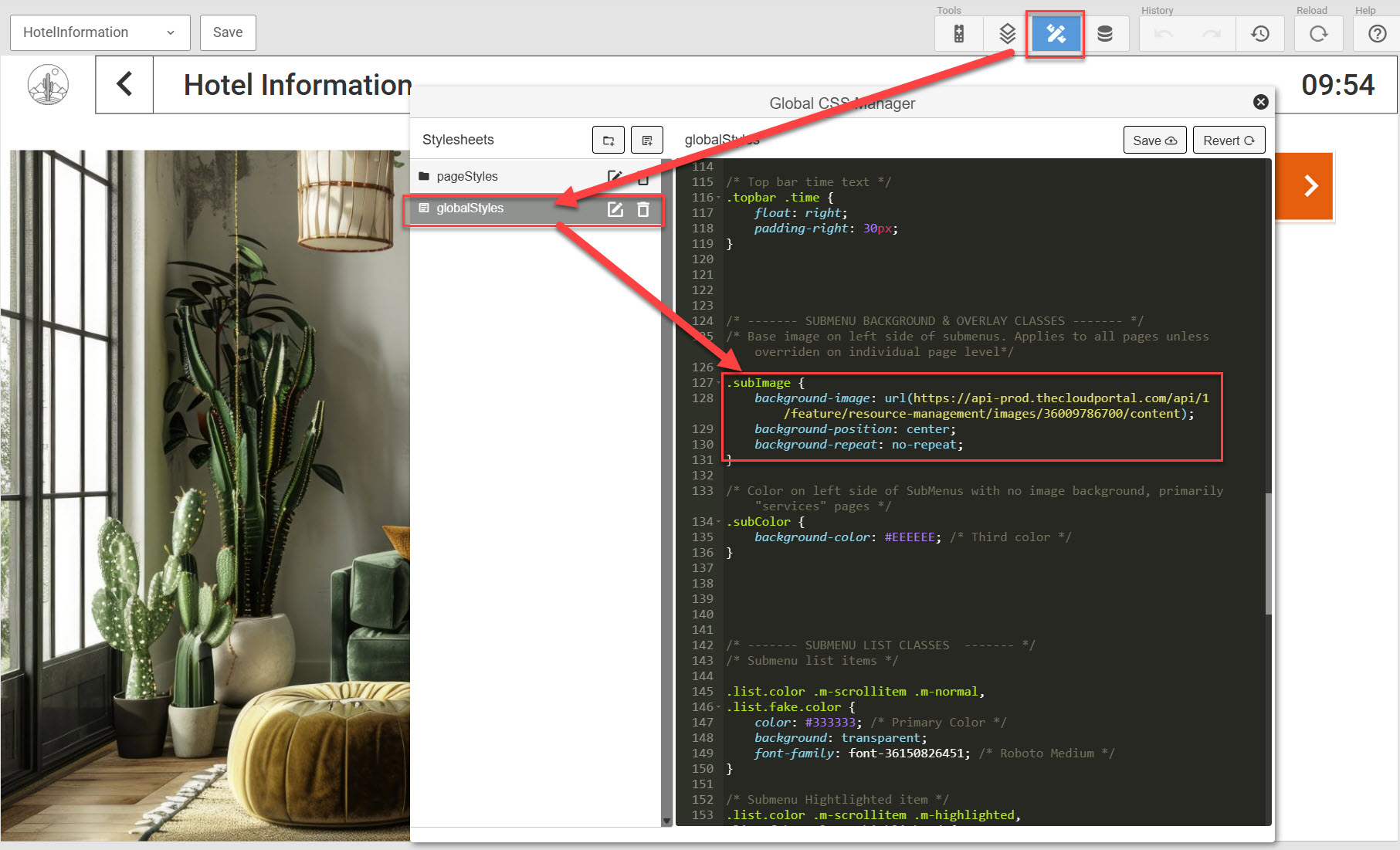Image resolution: width=1400 pixels, height=850 pixels.
Task: Open the remote control tool
Action: (x=958, y=34)
